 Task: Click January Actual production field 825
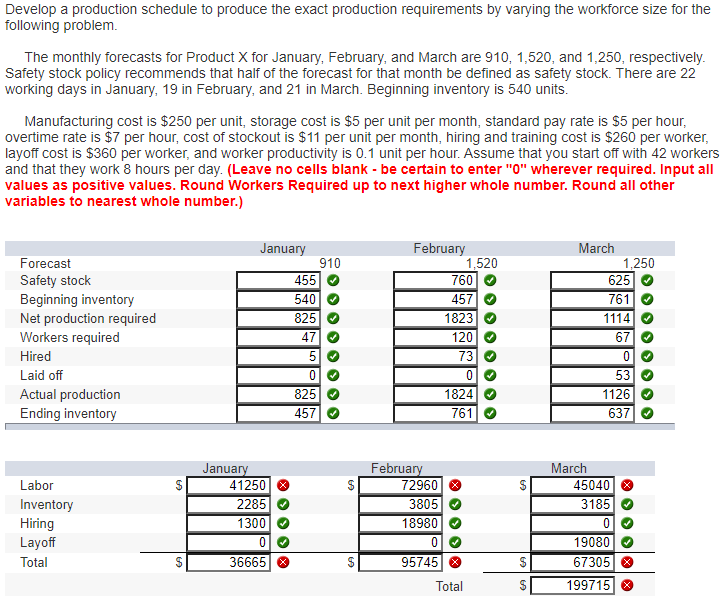pyautogui.click(x=279, y=394)
